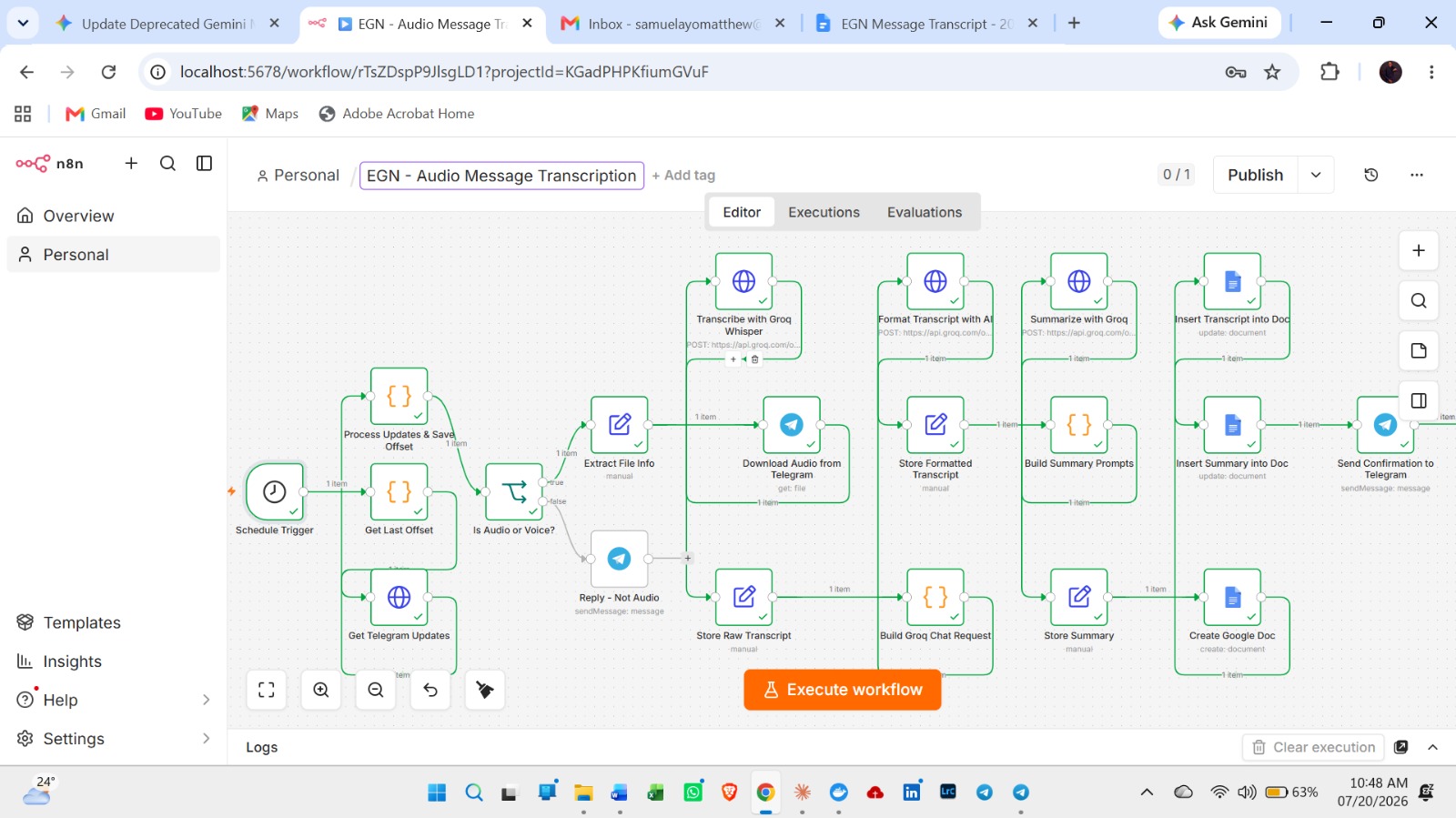Fit the workflow to view
1456x818 pixels.
(x=267, y=690)
